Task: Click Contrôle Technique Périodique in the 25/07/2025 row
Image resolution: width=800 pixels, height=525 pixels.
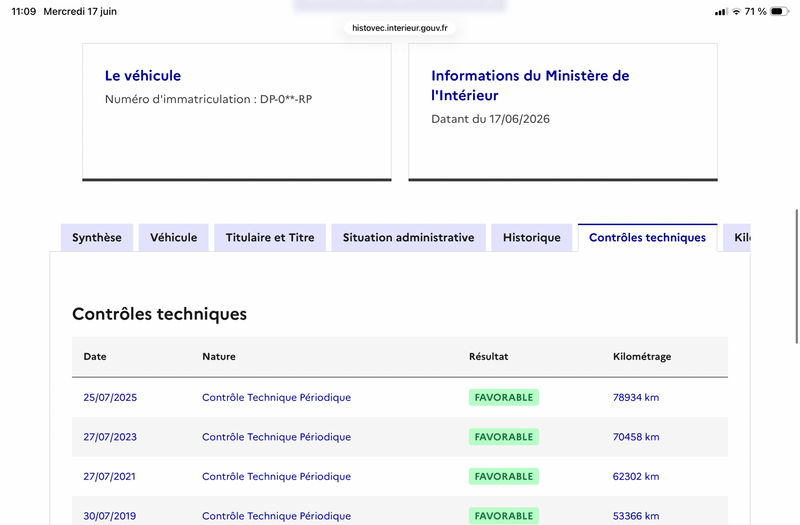Action: (x=277, y=397)
